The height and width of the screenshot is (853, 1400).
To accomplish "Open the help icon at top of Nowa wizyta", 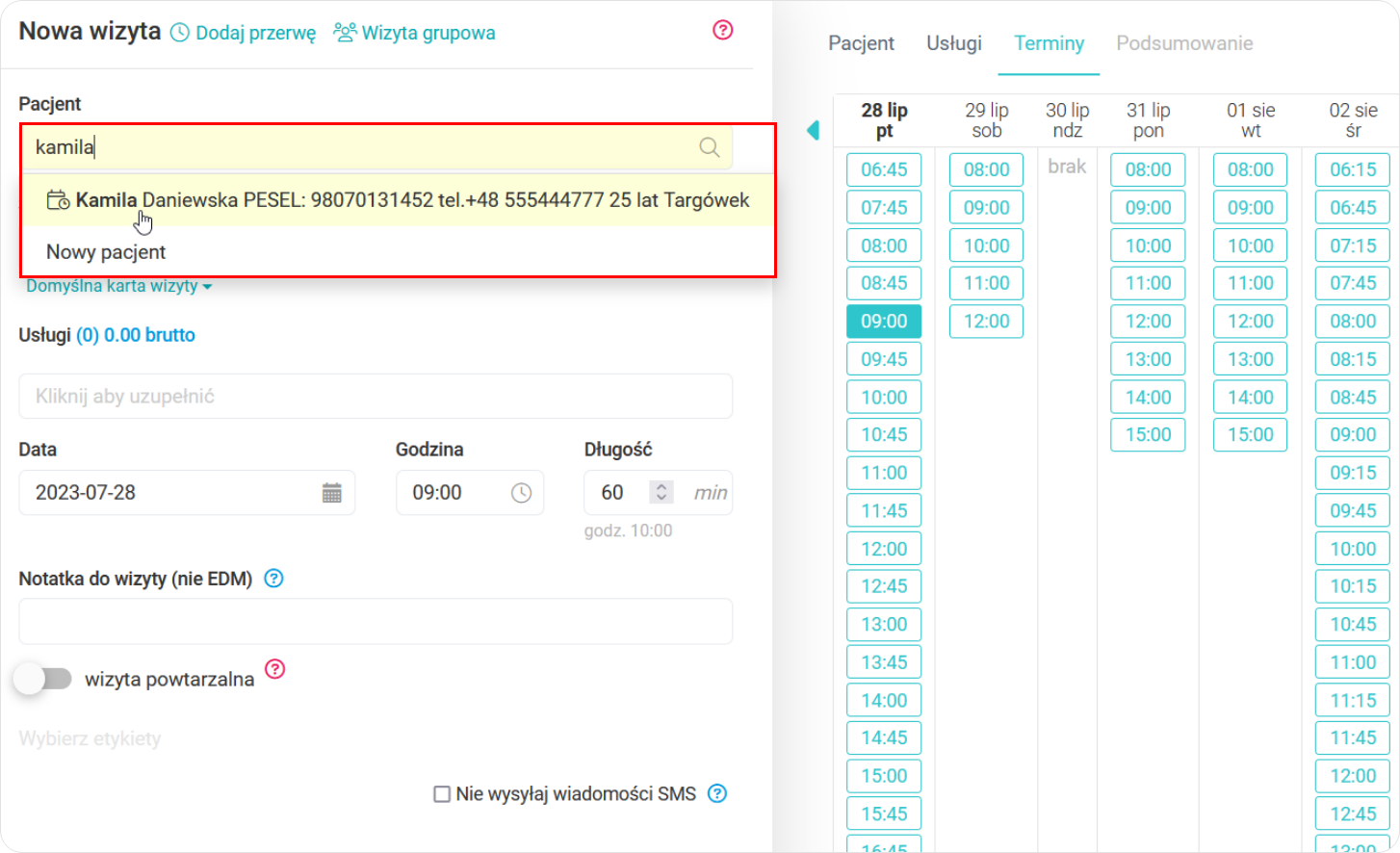I will [x=723, y=30].
